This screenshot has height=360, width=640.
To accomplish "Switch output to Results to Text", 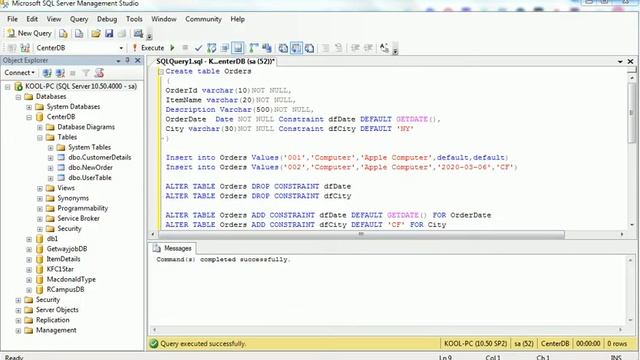I will click(283, 48).
